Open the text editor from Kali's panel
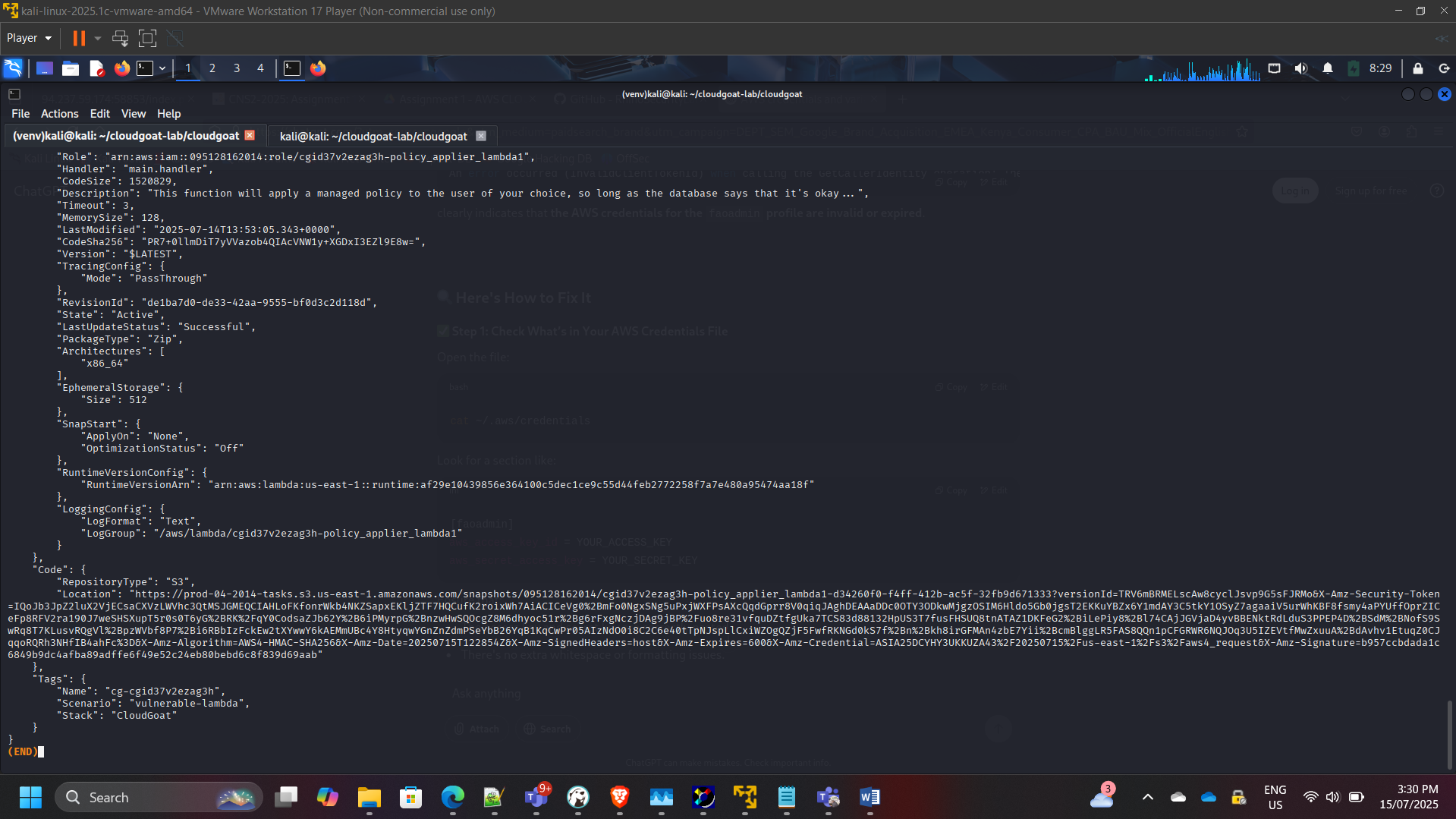This screenshot has width=1456, height=819. click(x=96, y=68)
